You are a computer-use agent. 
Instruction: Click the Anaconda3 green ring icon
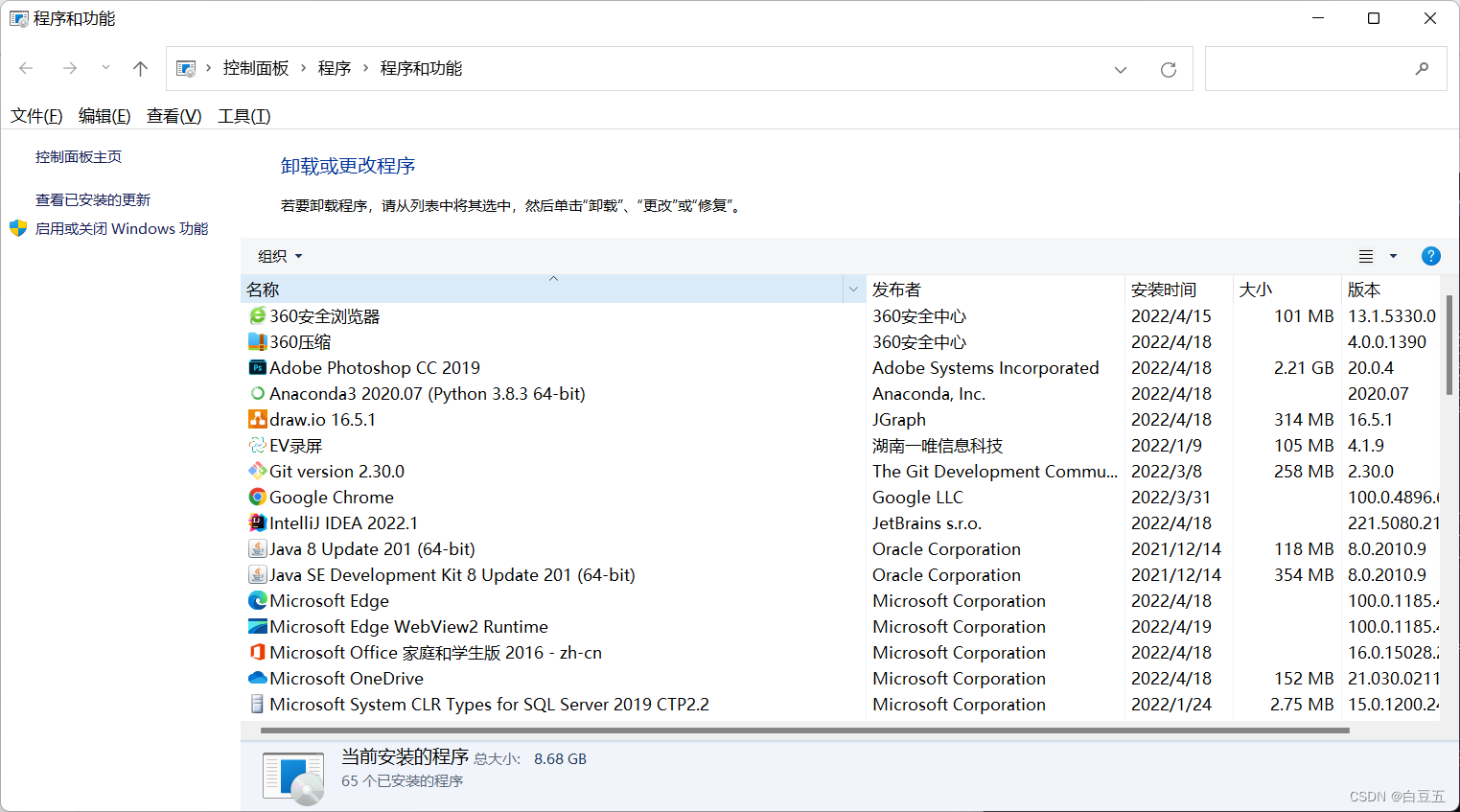tap(257, 394)
